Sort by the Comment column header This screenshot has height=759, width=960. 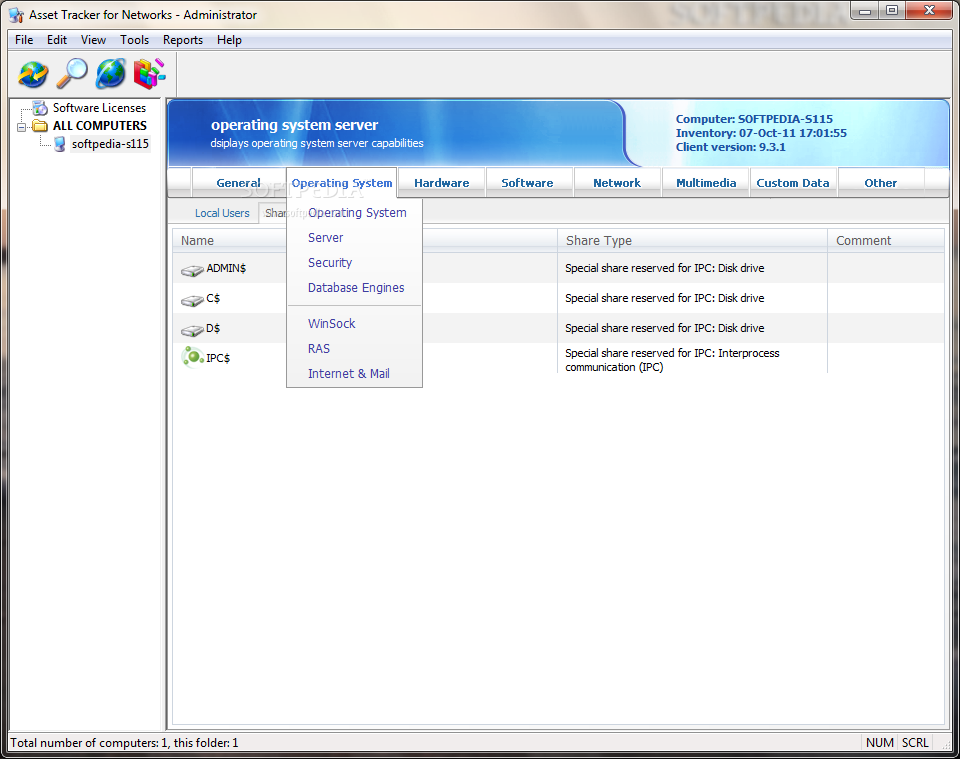(885, 241)
